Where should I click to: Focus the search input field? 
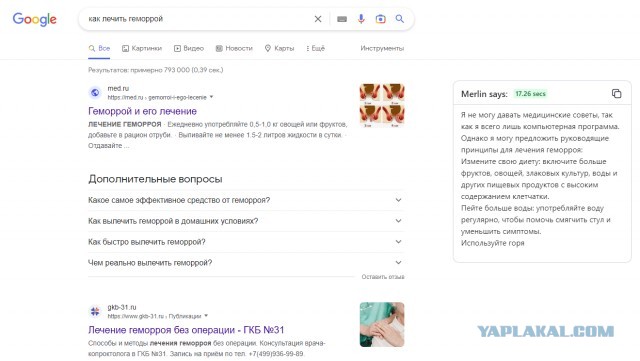coord(198,19)
